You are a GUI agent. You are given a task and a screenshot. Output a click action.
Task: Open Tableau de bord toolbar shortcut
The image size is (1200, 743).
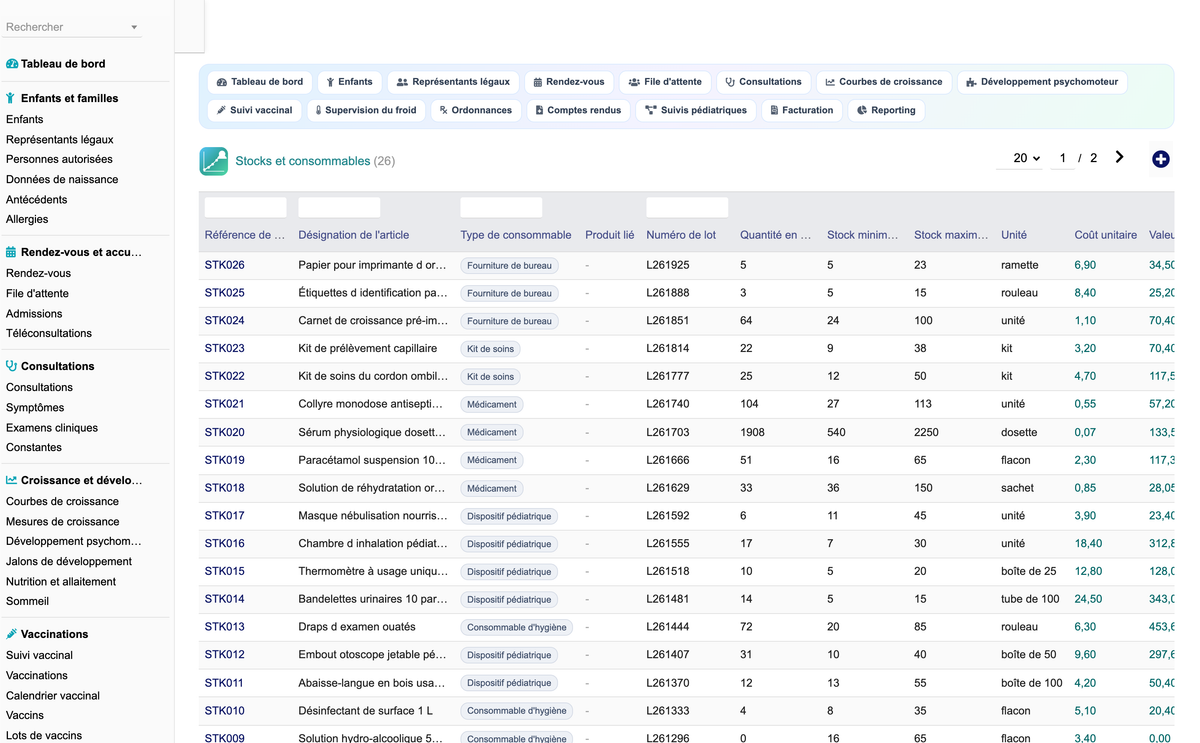pos(260,82)
